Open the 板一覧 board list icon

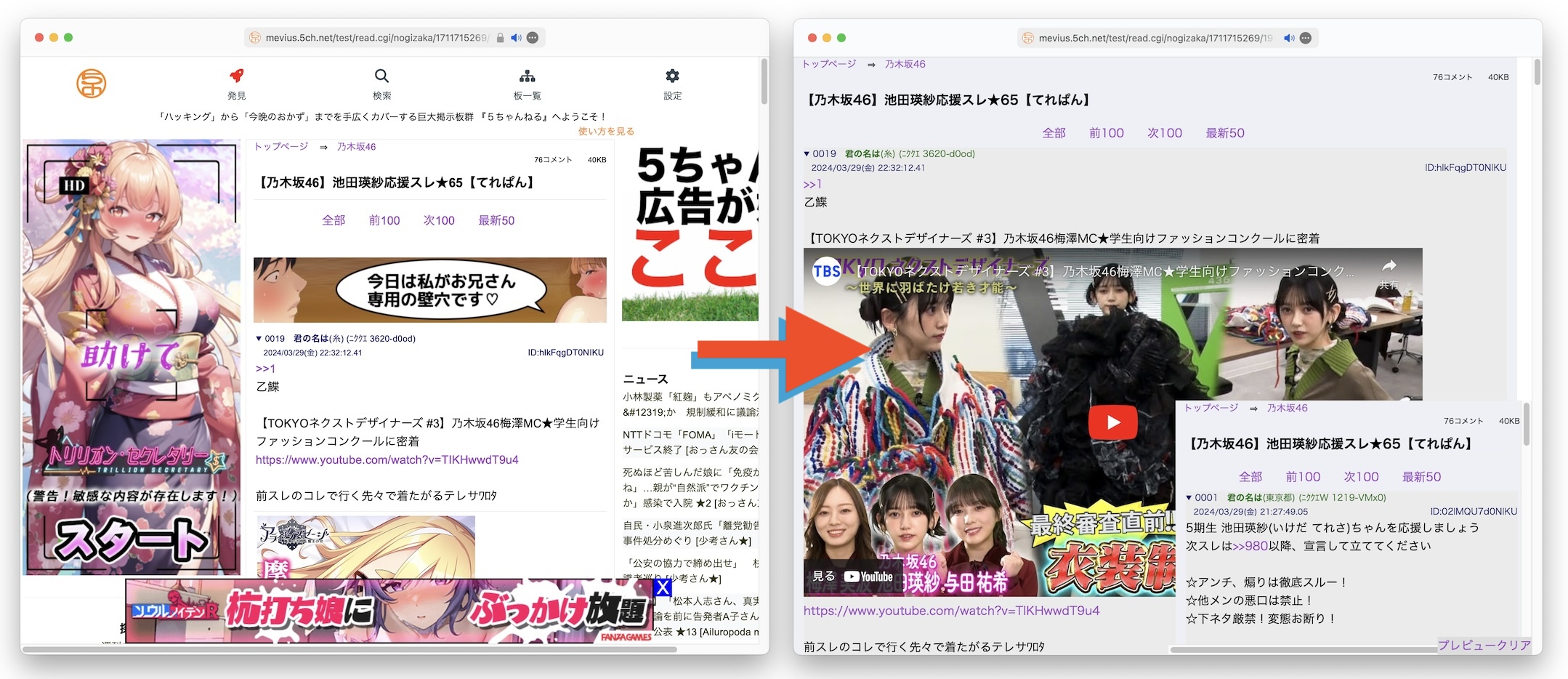[528, 76]
